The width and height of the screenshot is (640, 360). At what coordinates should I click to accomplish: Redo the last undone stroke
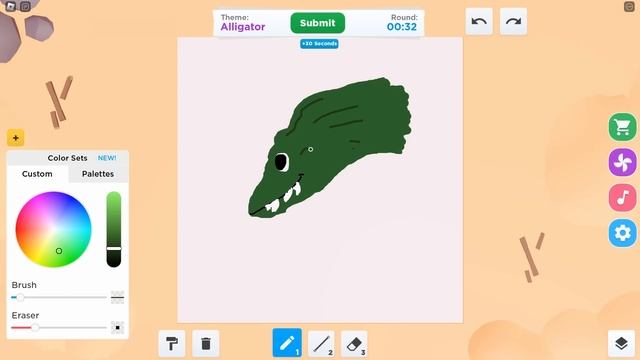[513, 21]
